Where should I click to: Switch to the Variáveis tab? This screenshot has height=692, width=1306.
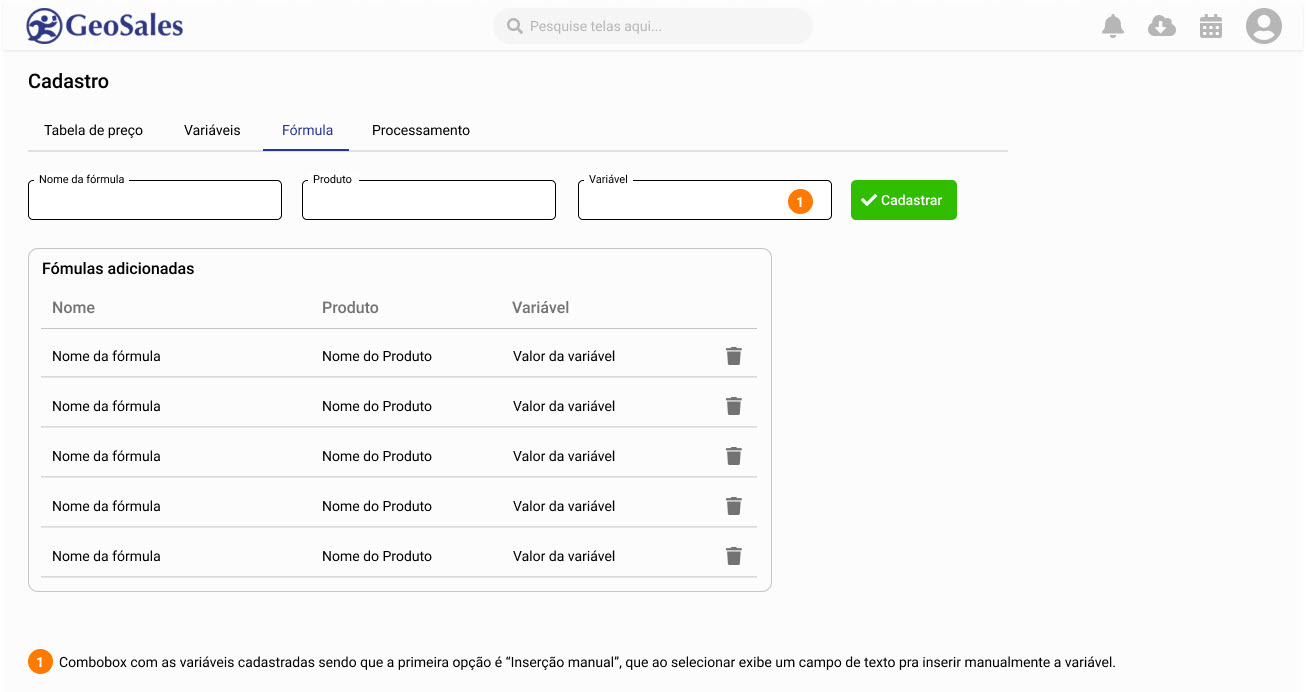pyautogui.click(x=212, y=131)
